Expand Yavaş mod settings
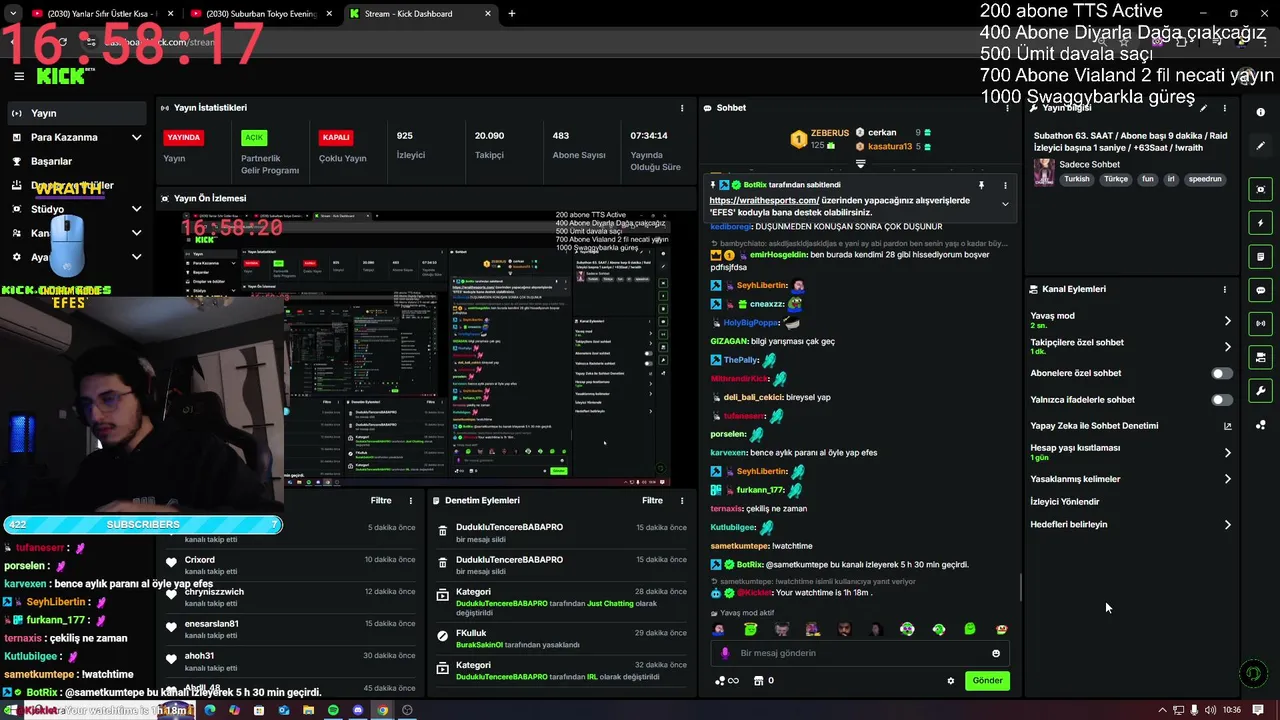Viewport: 1280px width, 720px height. tap(1227, 321)
